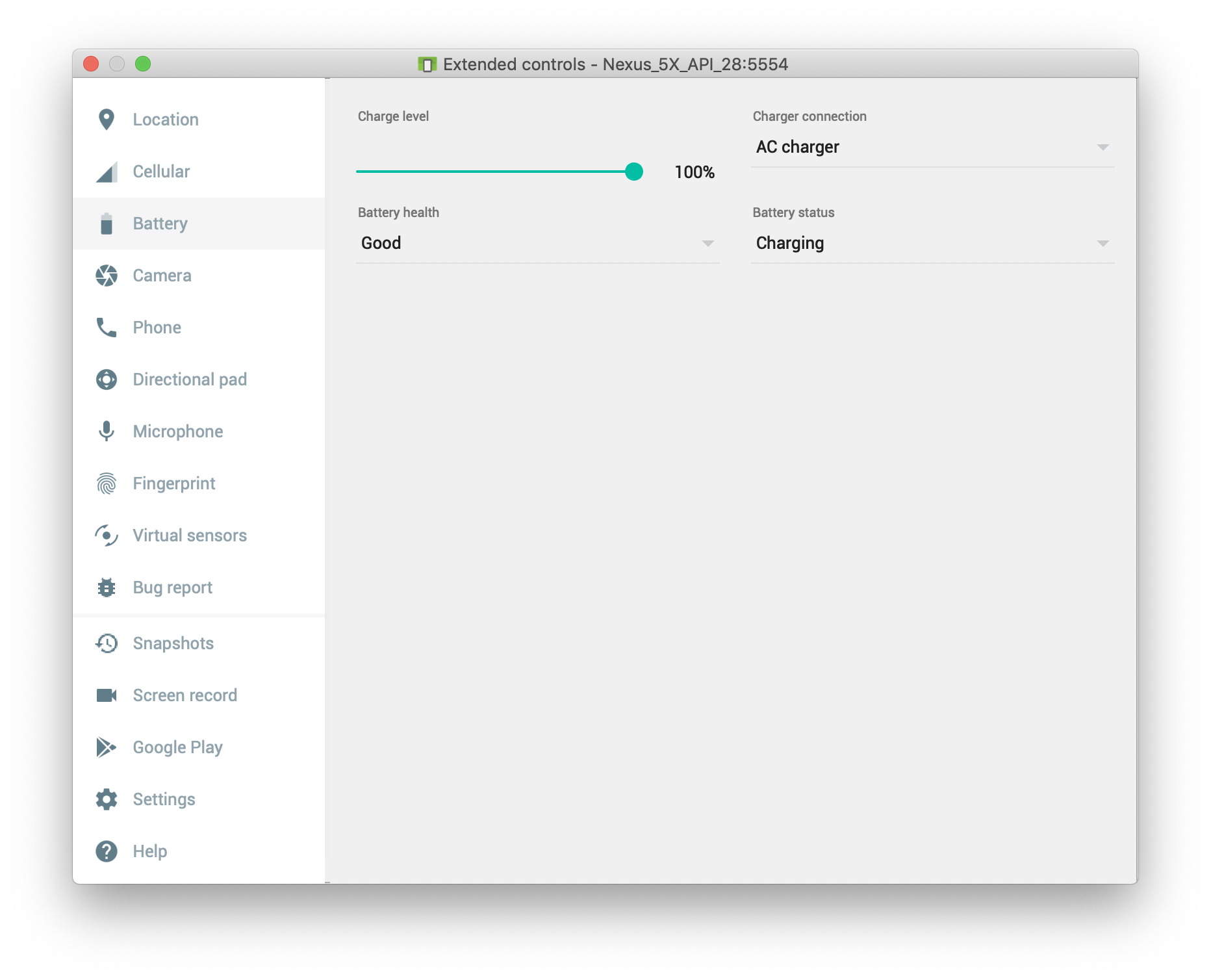Click the Charge level slider handle

634,172
